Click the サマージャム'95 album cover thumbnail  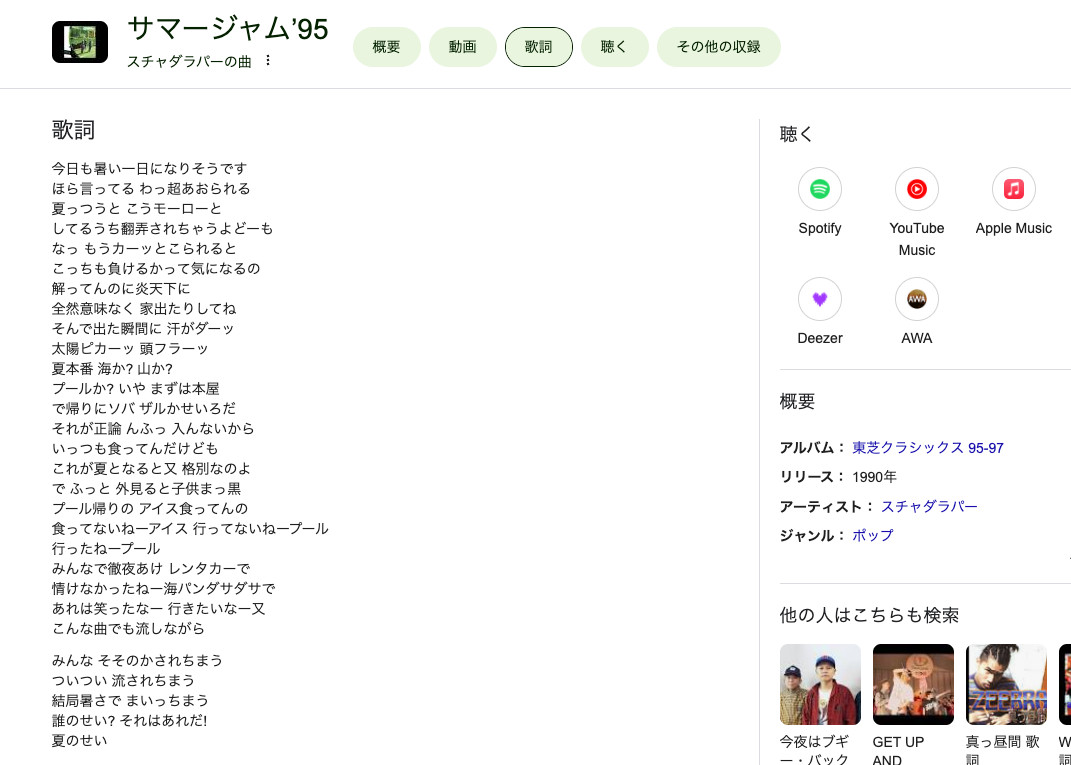point(80,42)
